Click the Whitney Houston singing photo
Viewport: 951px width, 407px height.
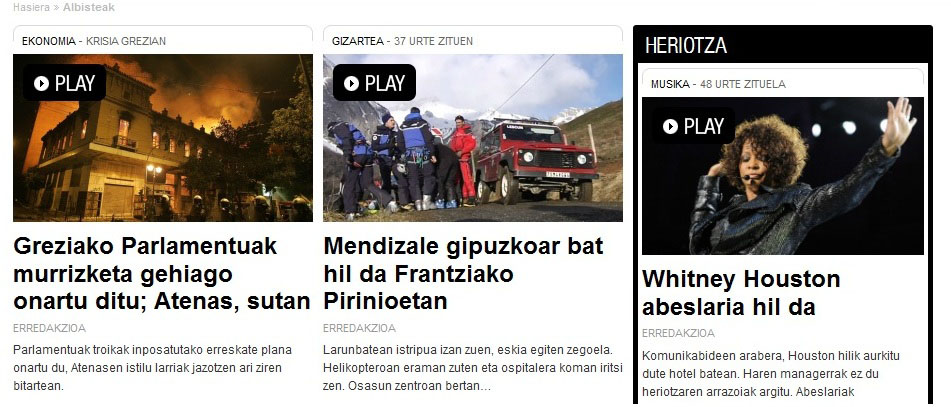point(782,176)
